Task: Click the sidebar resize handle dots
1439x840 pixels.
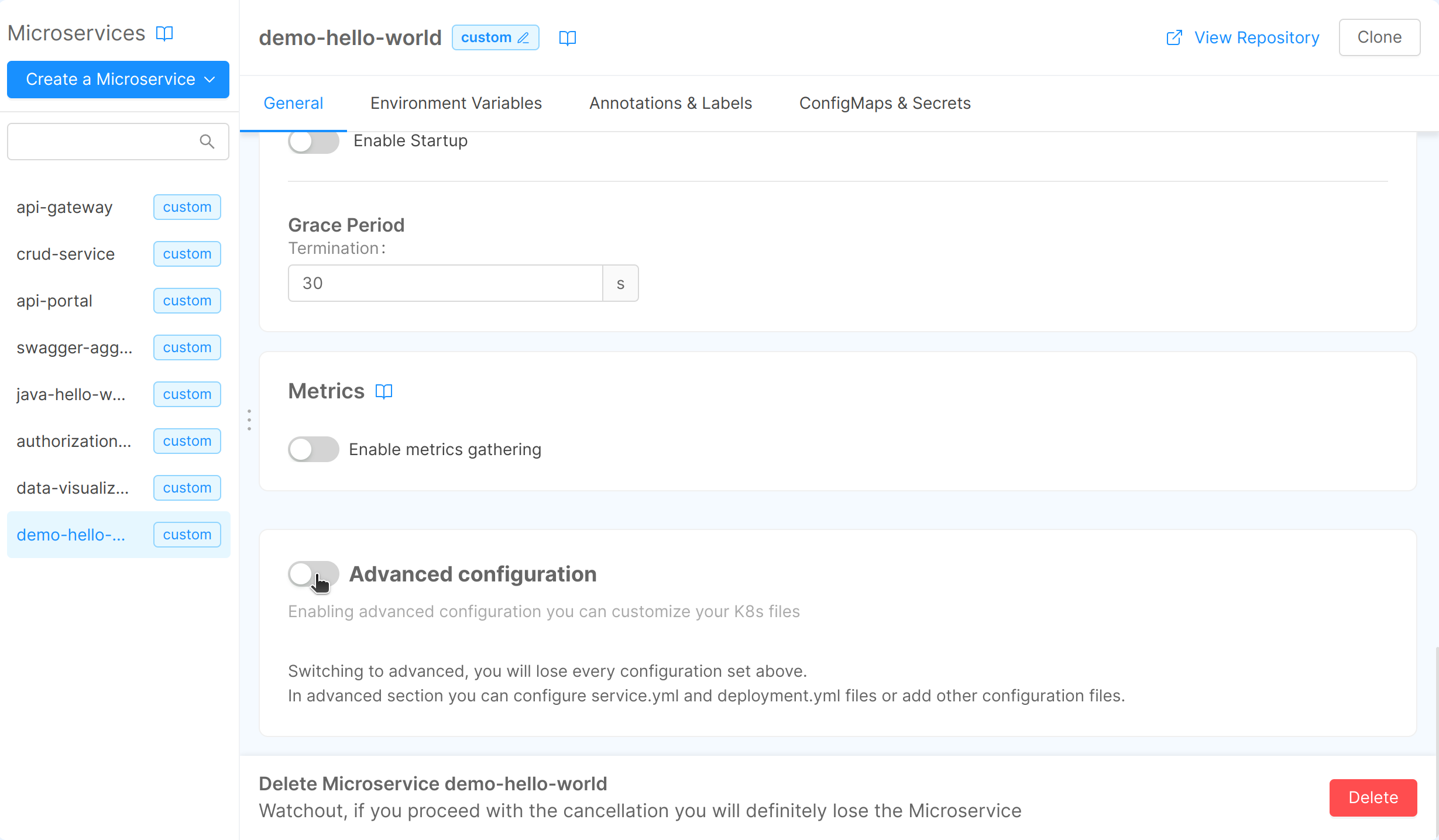Action: pos(249,420)
